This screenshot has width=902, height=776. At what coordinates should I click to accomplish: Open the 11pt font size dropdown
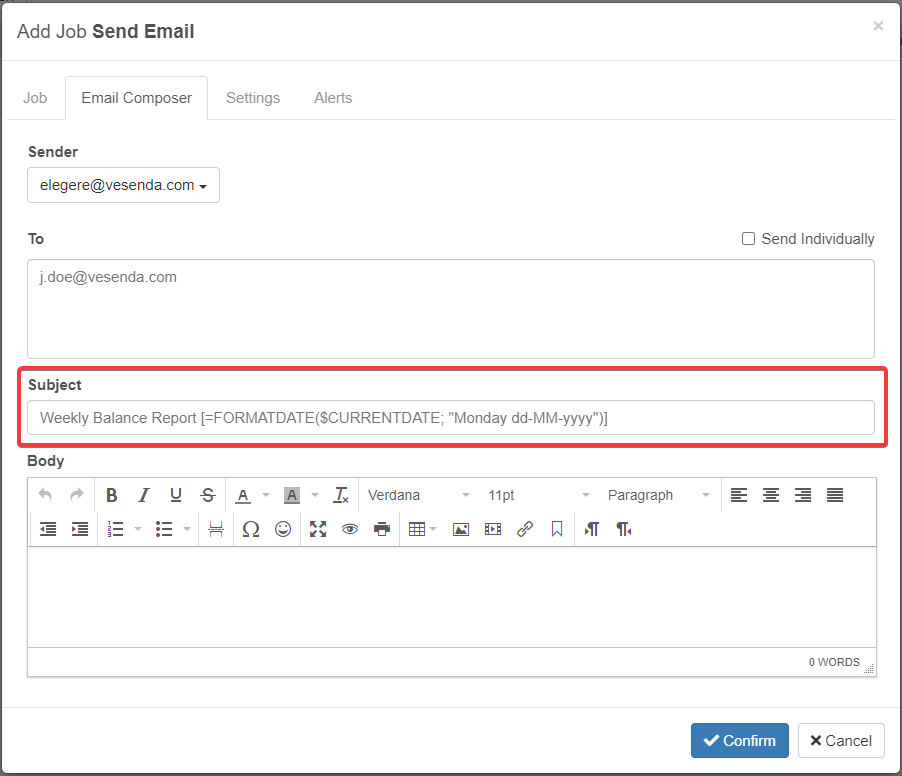pyautogui.click(x=538, y=495)
